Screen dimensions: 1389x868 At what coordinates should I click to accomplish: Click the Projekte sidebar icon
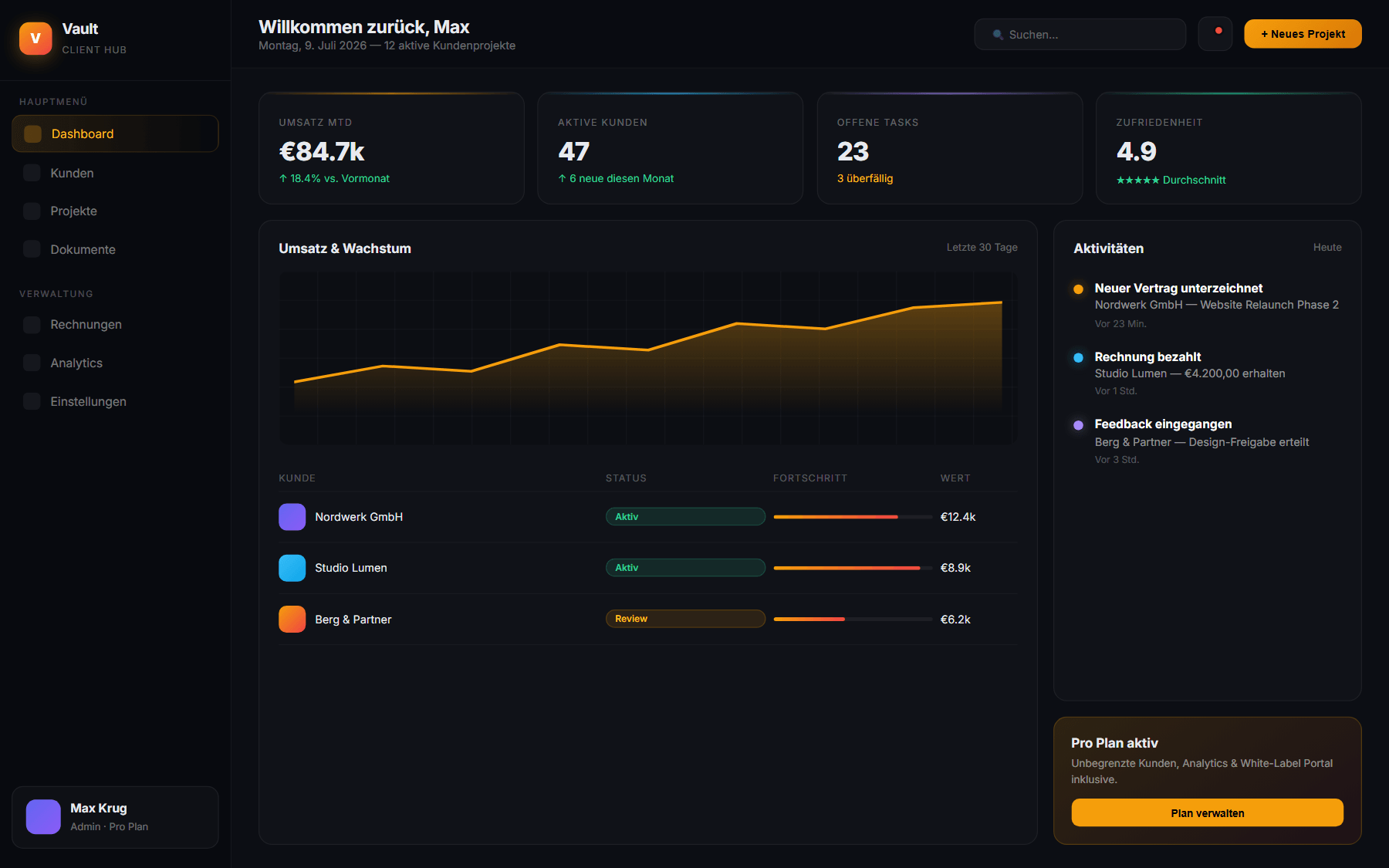click(x=32, y=211)
